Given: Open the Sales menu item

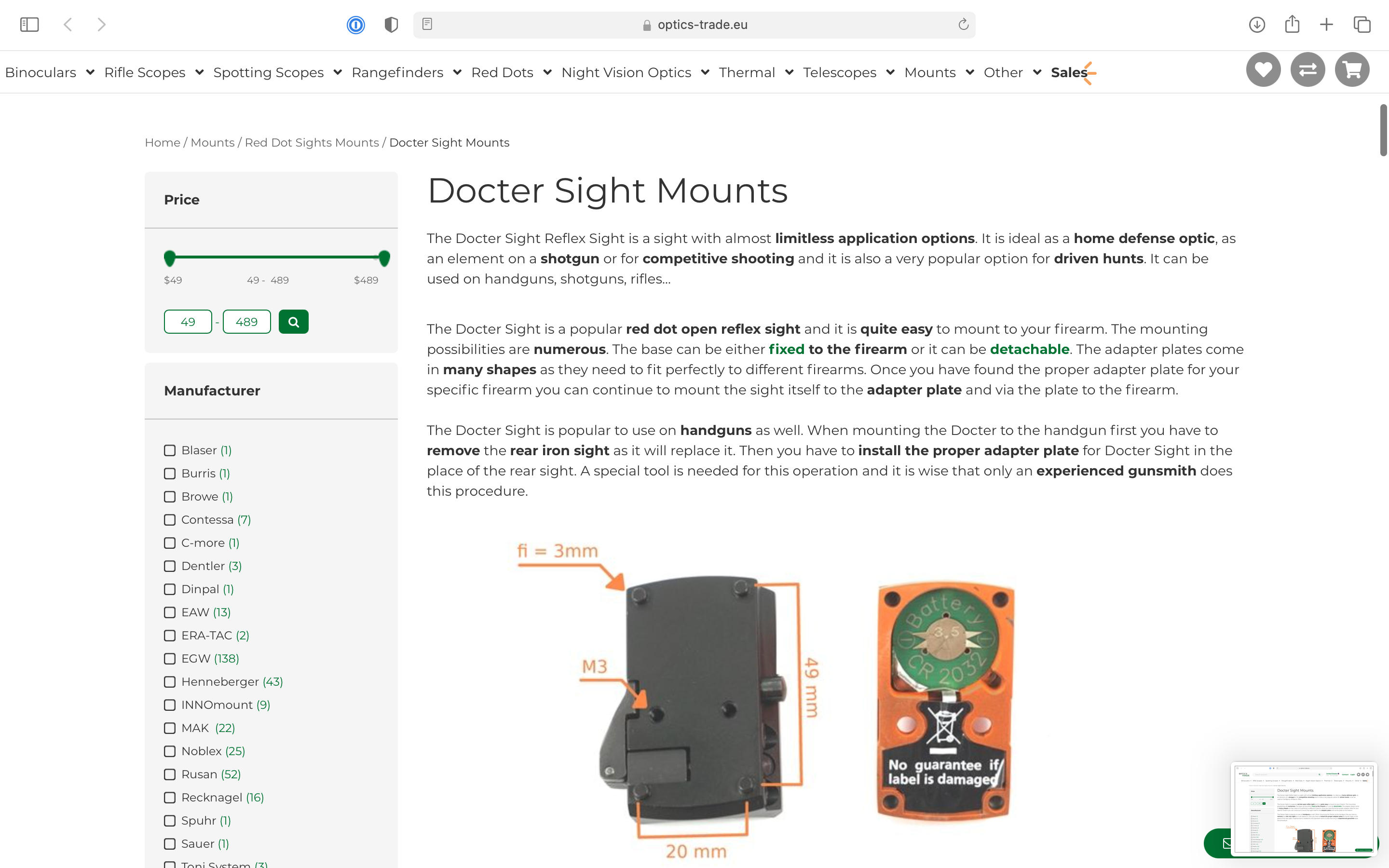Looking at the screenshot, I should [x=1069, y=72].
